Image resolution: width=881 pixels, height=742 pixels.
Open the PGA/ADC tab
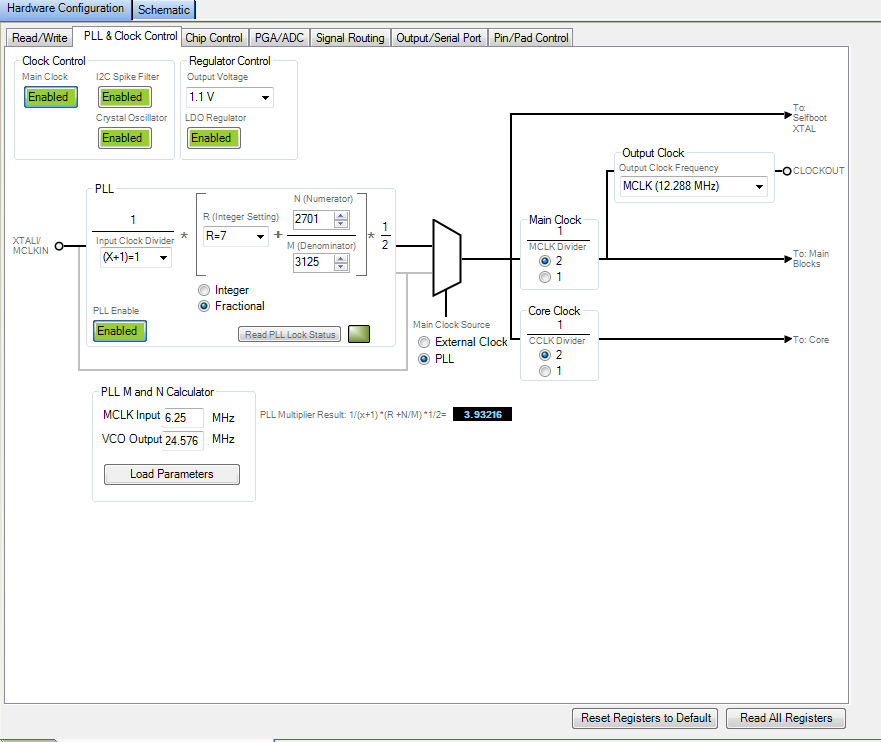point(279,38)
